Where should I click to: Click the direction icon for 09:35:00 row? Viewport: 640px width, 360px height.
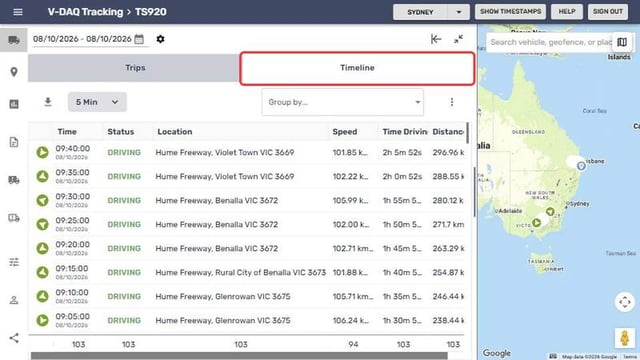42,176
